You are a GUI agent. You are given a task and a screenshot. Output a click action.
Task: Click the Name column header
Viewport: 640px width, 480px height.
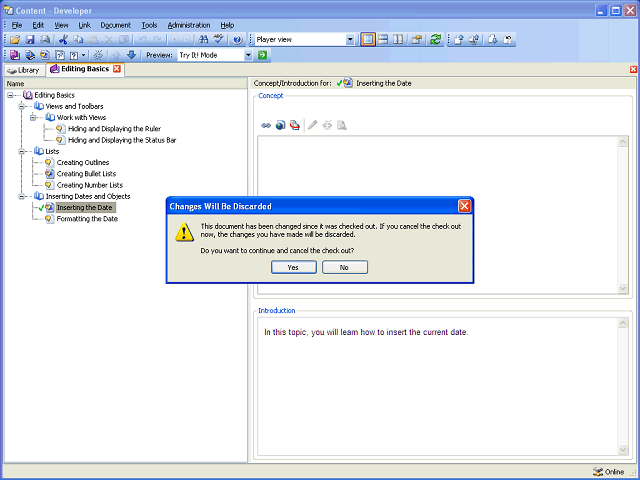(x=125, y=84)
